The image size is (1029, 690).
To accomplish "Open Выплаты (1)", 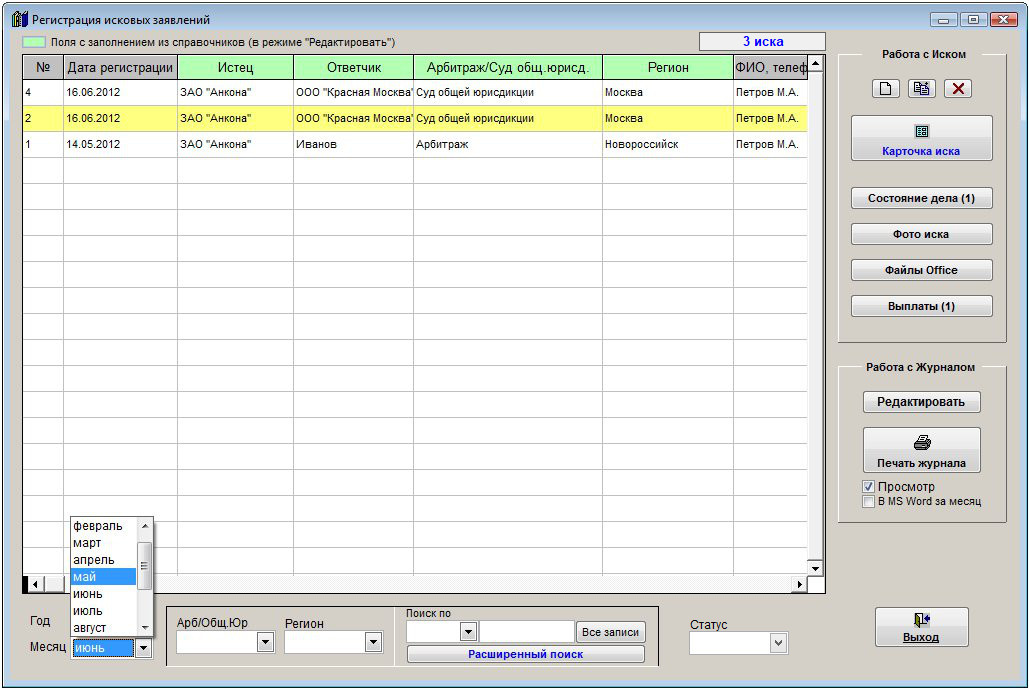I will point(921,307).
